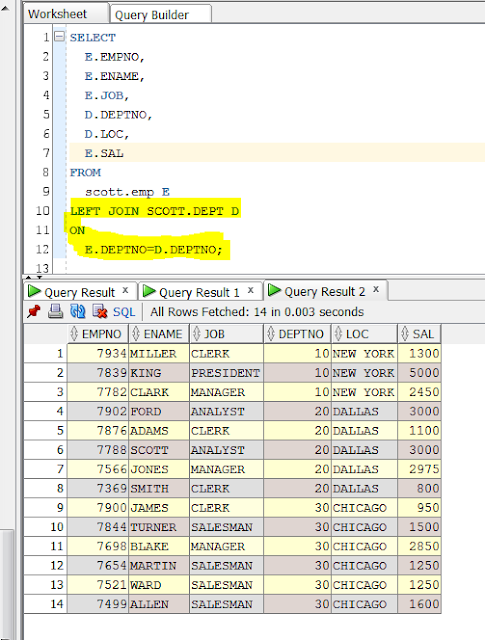485x640 pixels.
Task: Click the delete row icon with red X
Action: click(x=100, y=312)
